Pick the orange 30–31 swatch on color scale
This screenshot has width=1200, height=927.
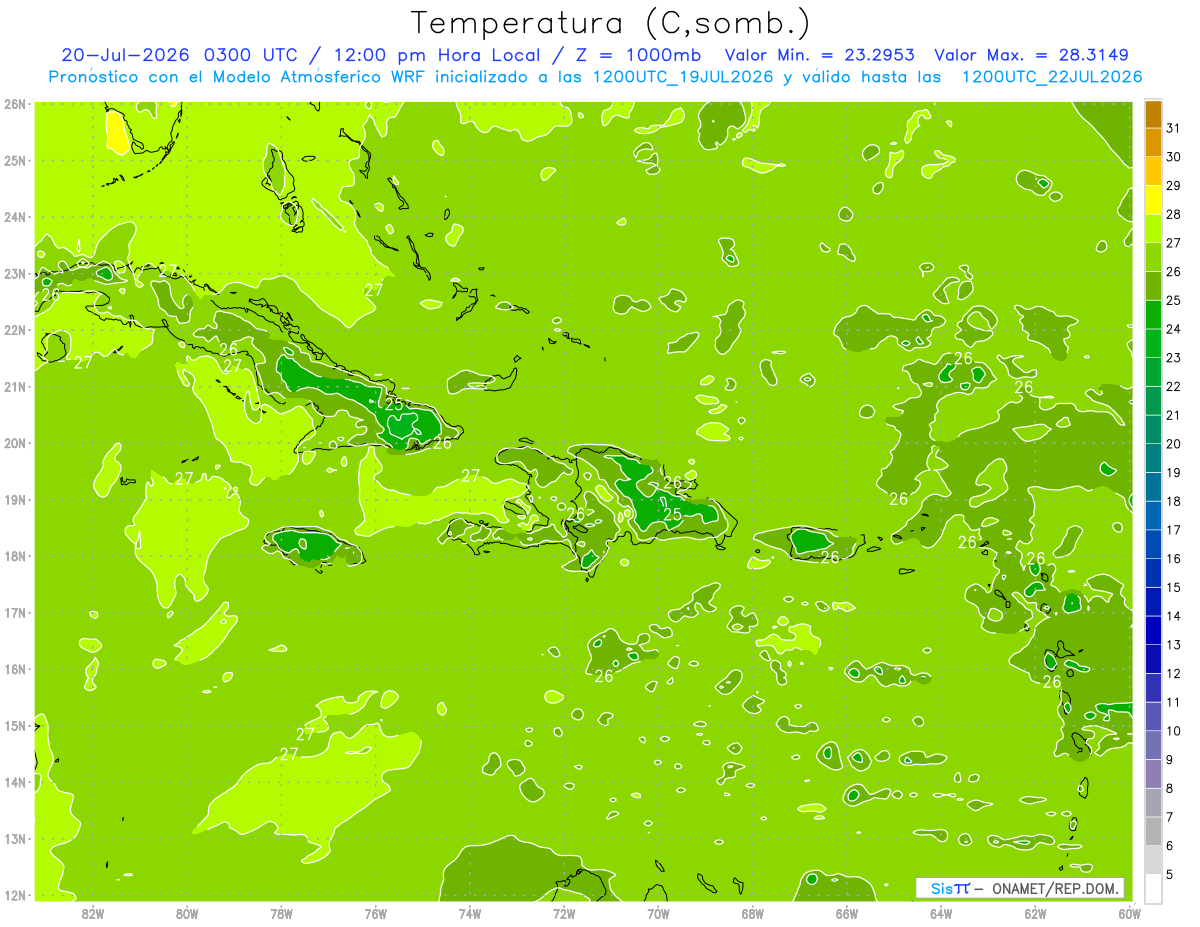point(1153,143)
